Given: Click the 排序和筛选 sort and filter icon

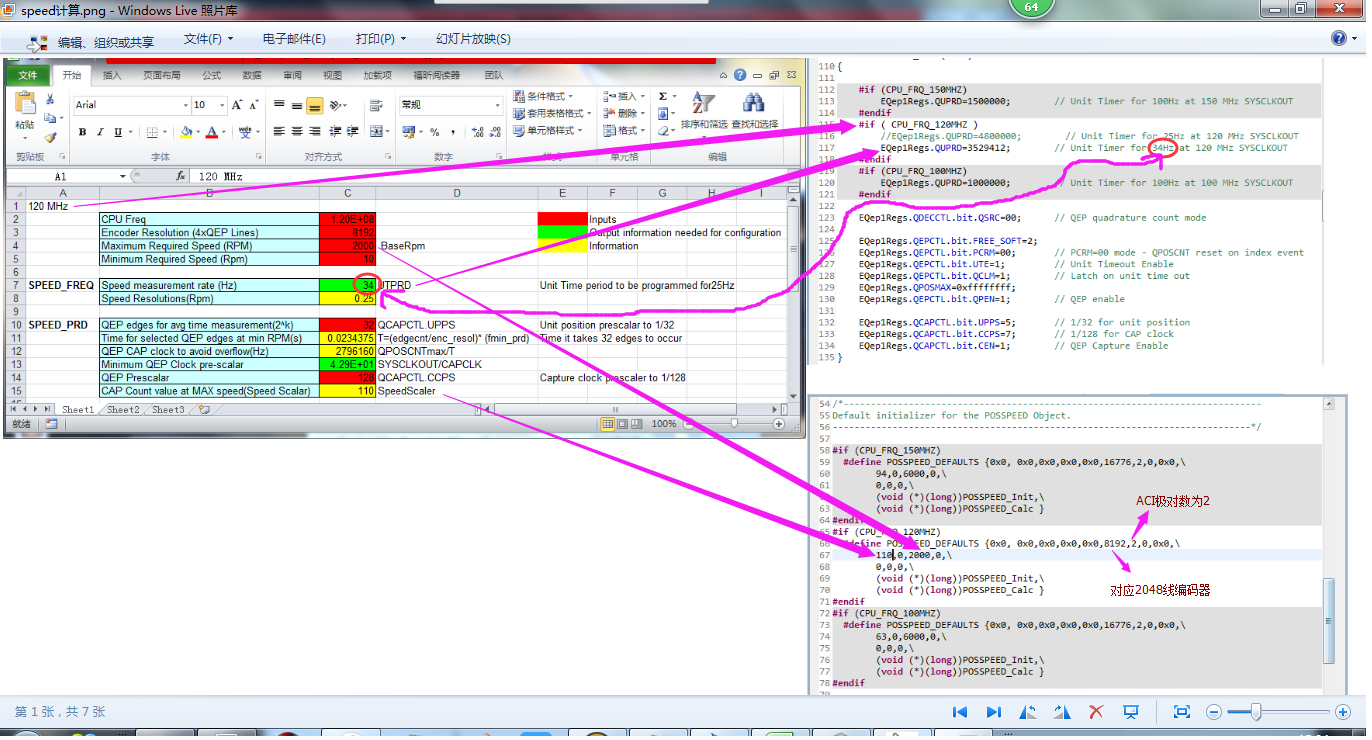Looking at the screenshot, I should click(705, 110).
